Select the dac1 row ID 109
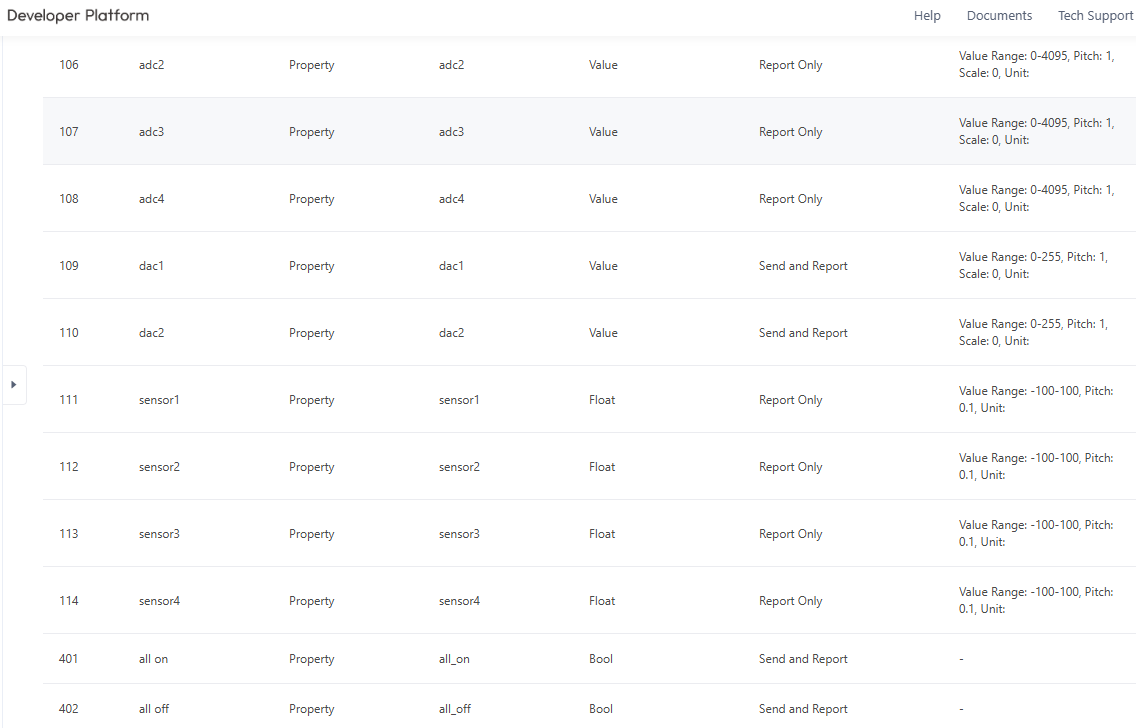The height and width of the screenshot is (728, 1136). [x=69, y=266]
